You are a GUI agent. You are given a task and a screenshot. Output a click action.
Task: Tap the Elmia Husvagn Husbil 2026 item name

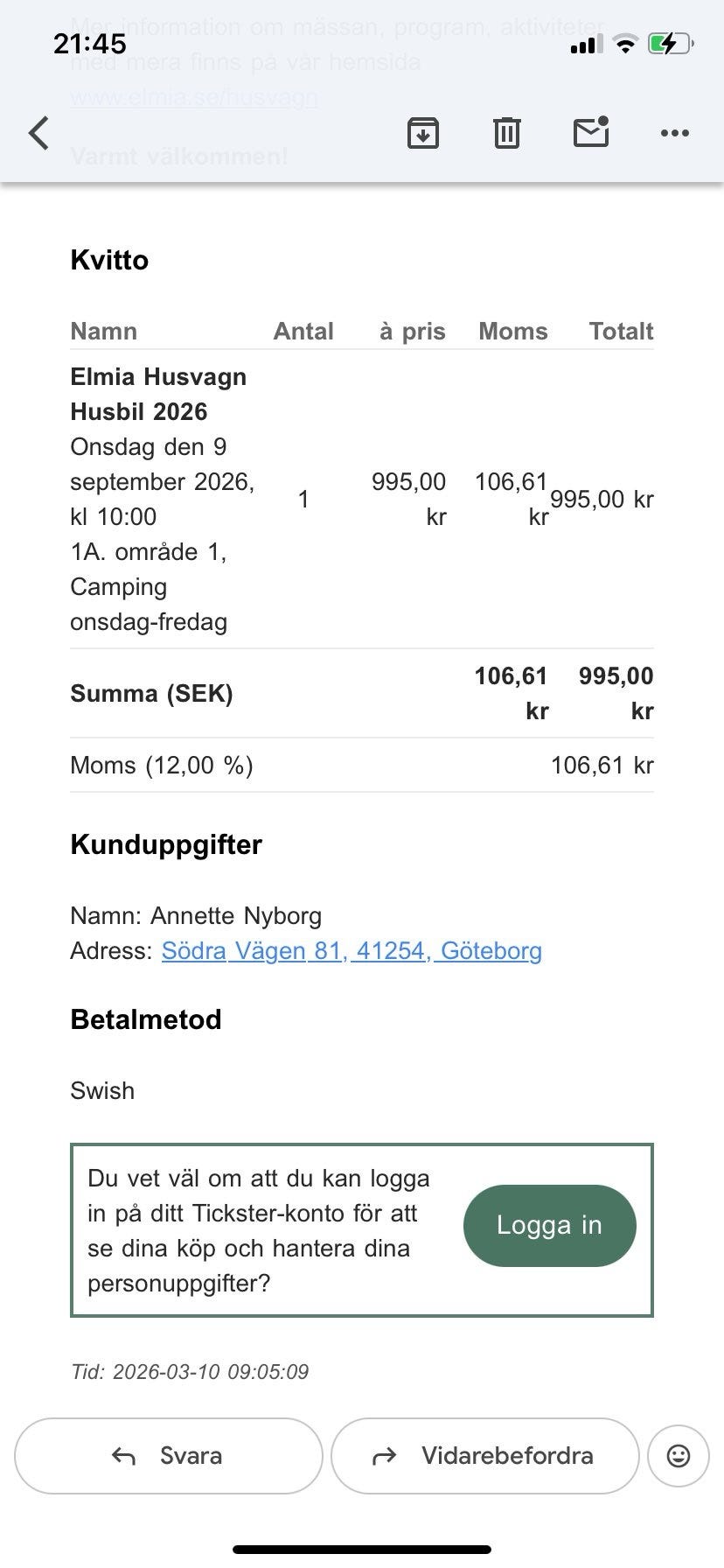(x=158, y=395)
